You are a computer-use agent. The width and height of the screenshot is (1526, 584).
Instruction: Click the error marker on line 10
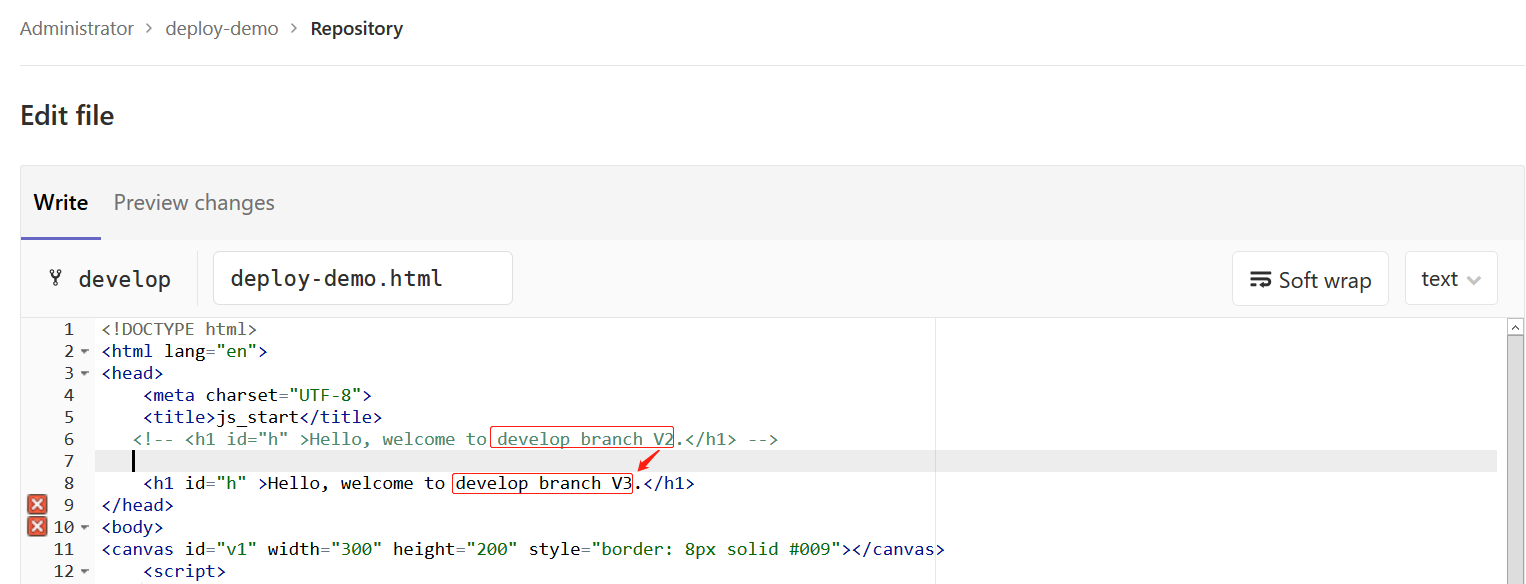37,527
